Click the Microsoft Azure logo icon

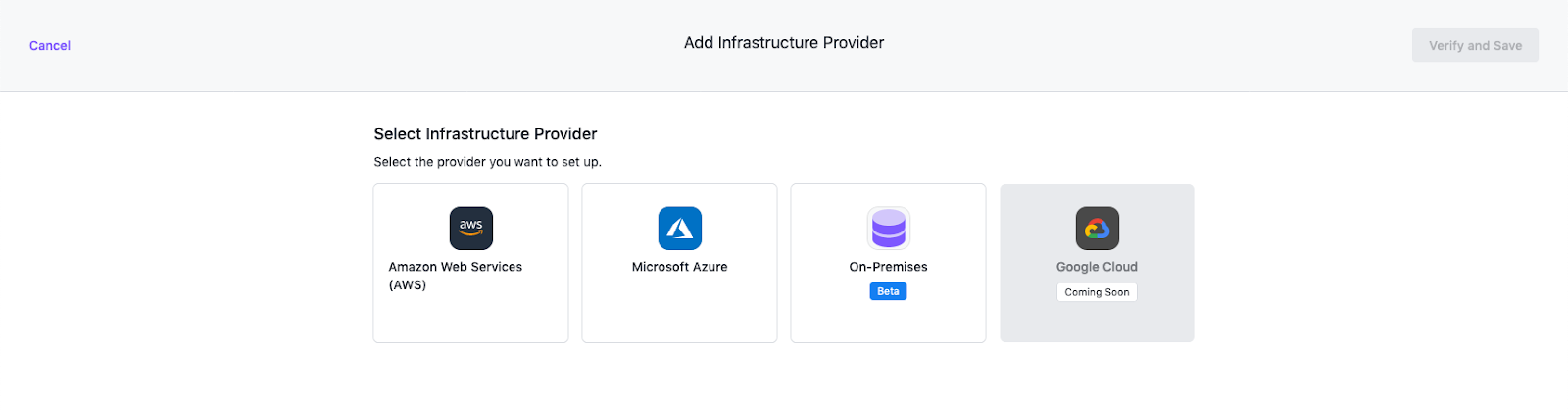[680, 229]
